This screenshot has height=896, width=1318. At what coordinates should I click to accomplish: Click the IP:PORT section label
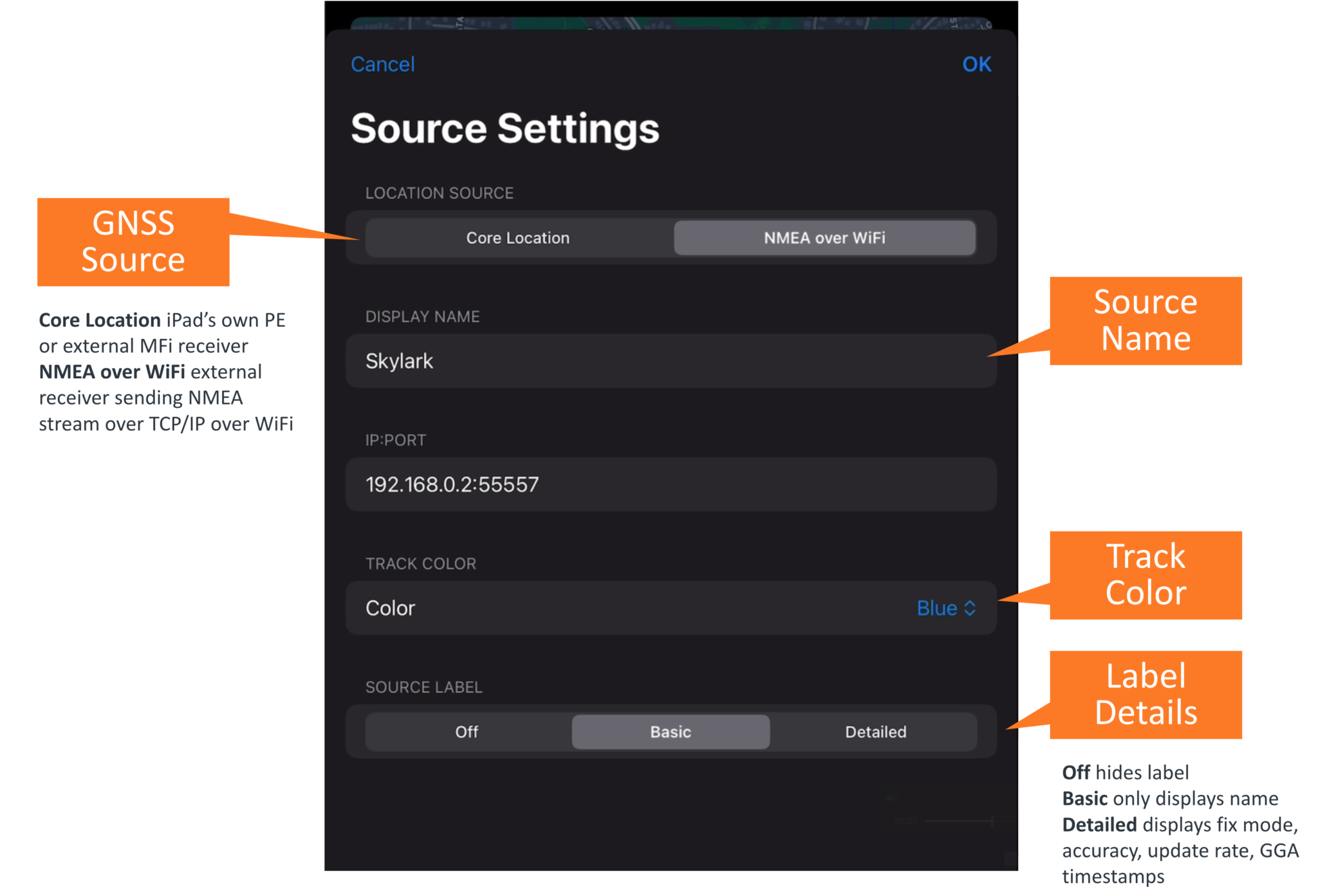(x=395, y=440)
